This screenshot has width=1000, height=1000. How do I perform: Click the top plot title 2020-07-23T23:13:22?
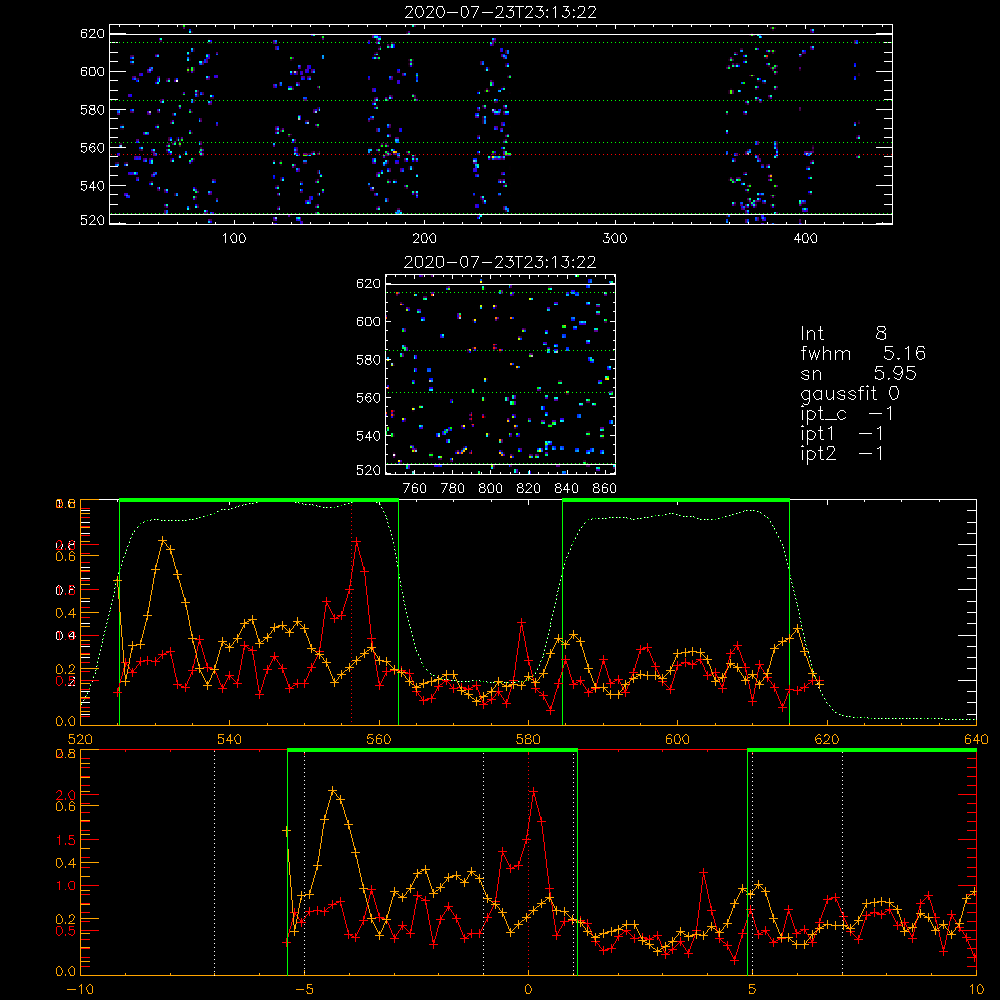(501, 12)
